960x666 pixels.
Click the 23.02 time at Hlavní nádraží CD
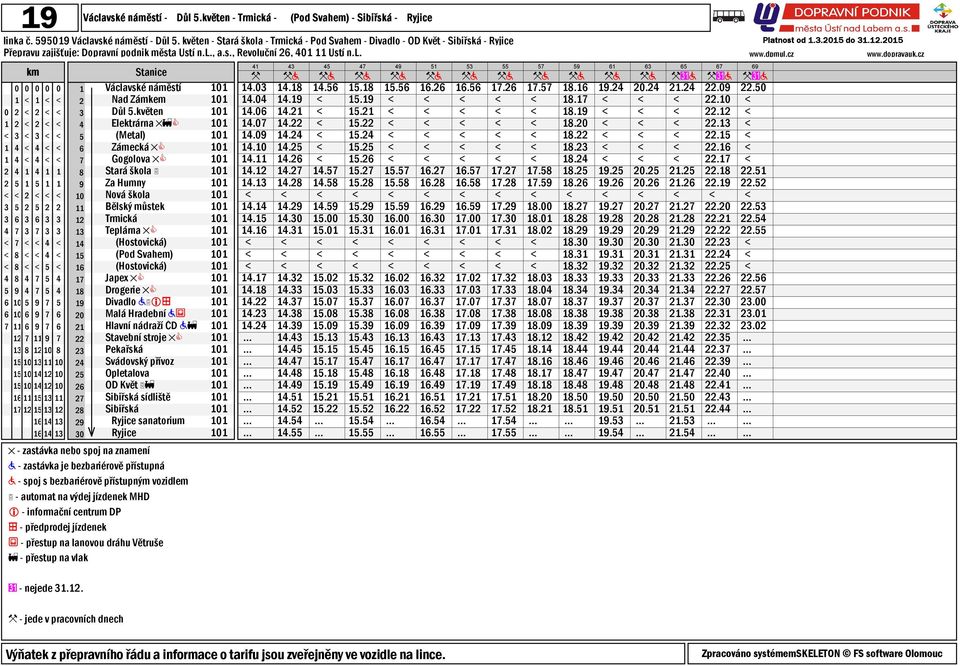pos(753,326)
